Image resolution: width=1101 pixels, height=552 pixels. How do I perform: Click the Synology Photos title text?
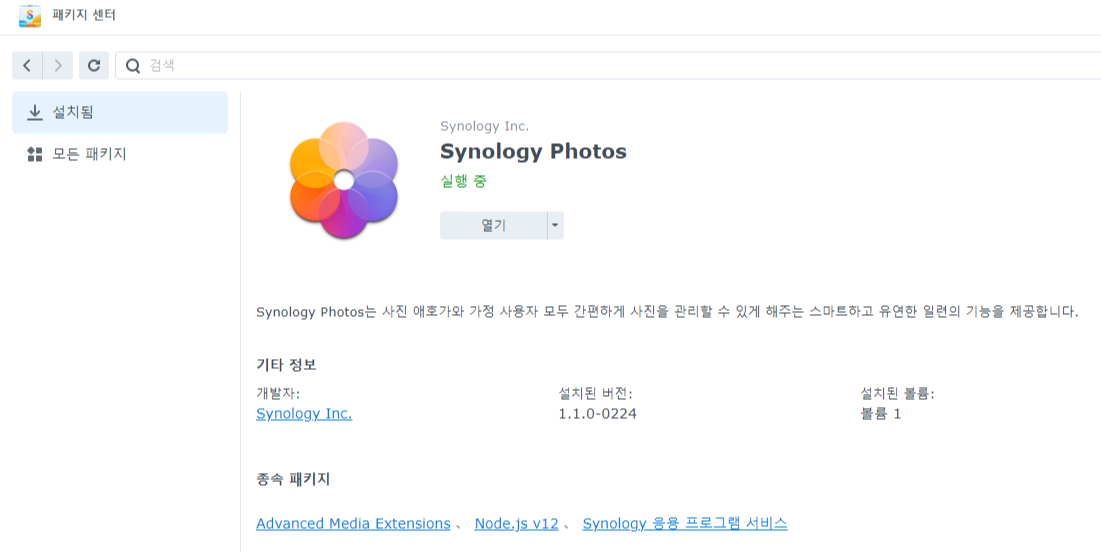coord(533,151)
